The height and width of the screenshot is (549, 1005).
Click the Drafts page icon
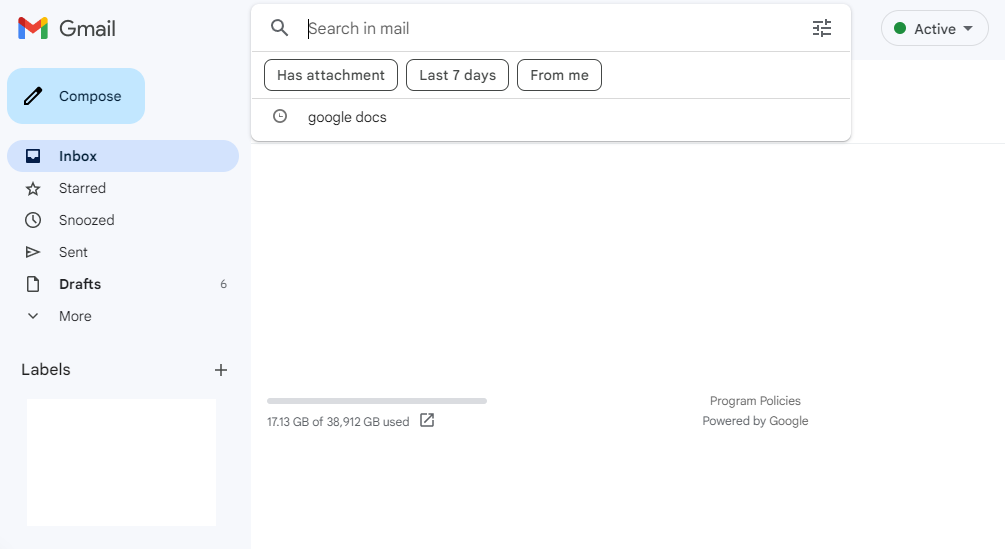click(33, 284)
